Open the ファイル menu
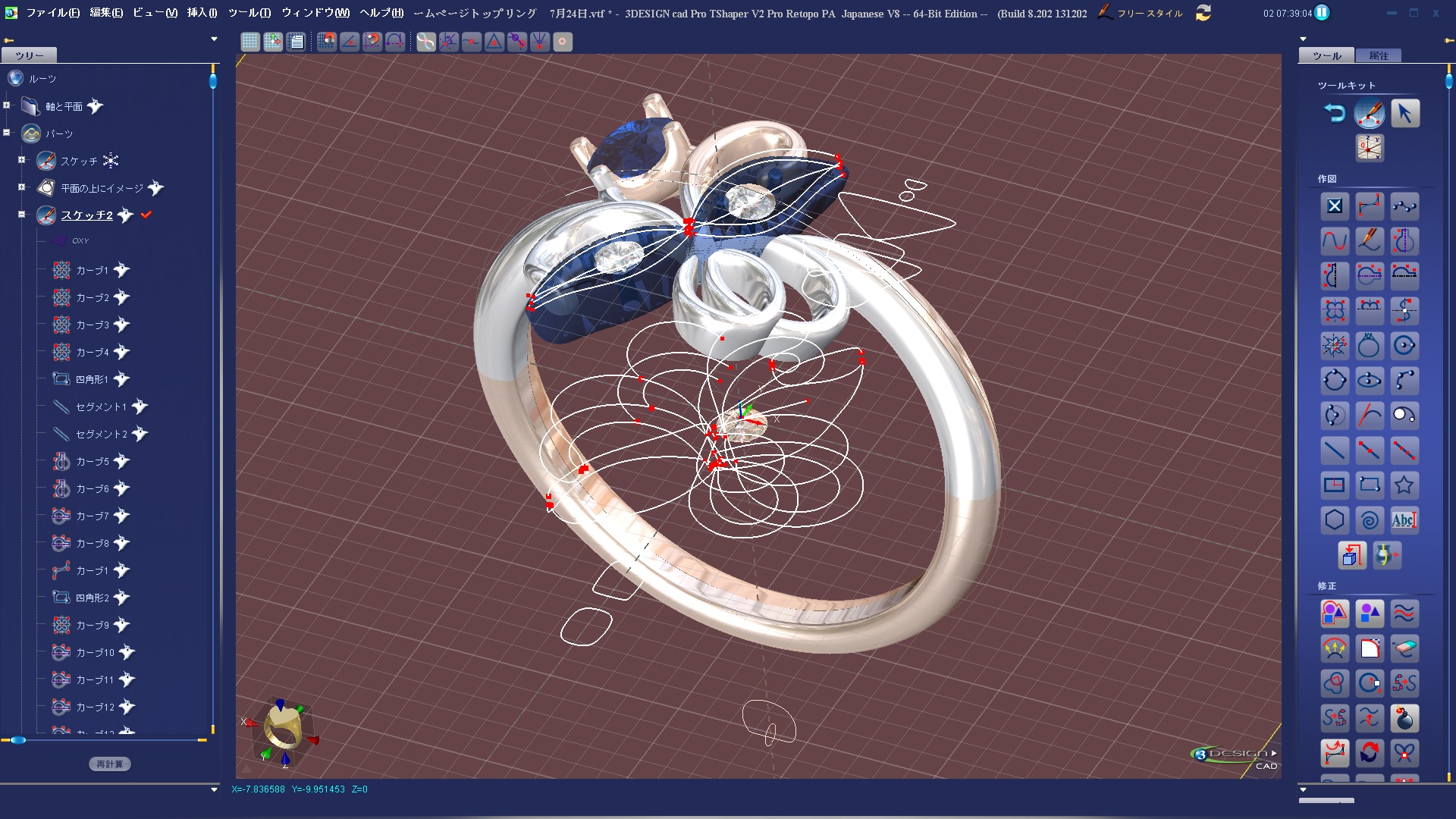Viewport: 1456px width, 819px height. click(x=53, y=13)
